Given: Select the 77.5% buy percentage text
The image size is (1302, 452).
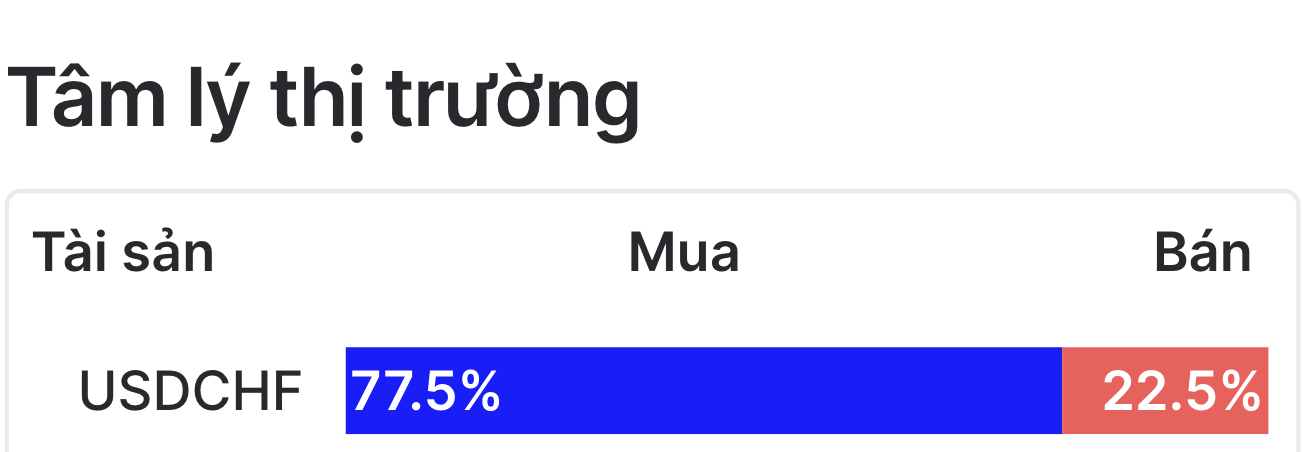Looking at the screenshot, I should pyautogui.click(x=426, y=391).
